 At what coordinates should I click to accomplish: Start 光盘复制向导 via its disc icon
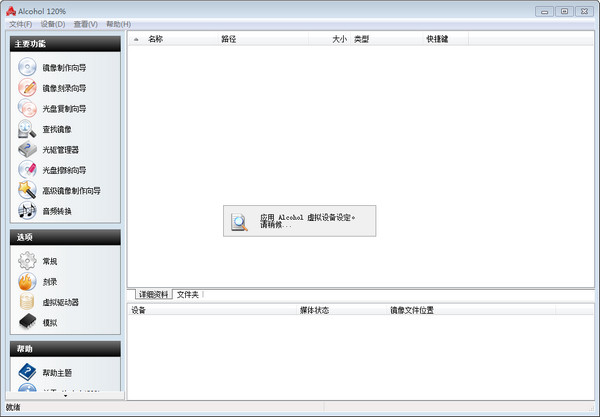click(x=27, y=108)
